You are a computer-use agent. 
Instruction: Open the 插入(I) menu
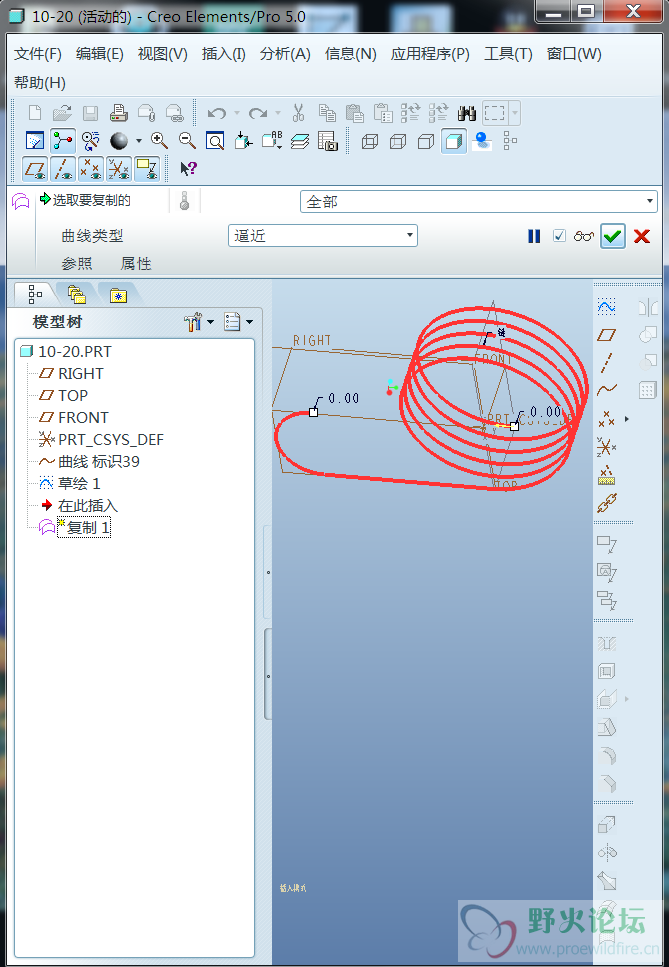point(224,54)
